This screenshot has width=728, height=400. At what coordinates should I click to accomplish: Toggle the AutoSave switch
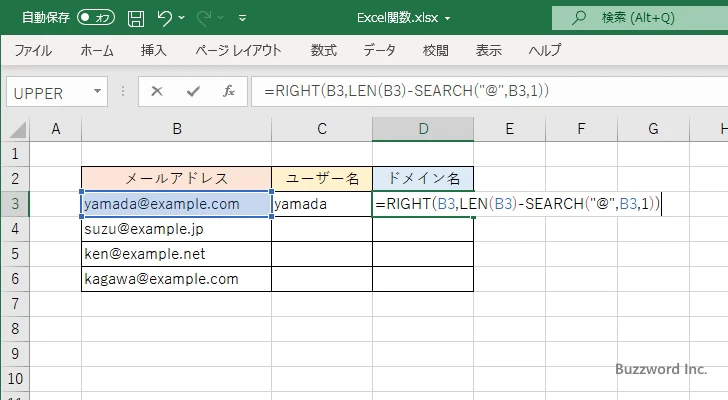coord(96,18)
